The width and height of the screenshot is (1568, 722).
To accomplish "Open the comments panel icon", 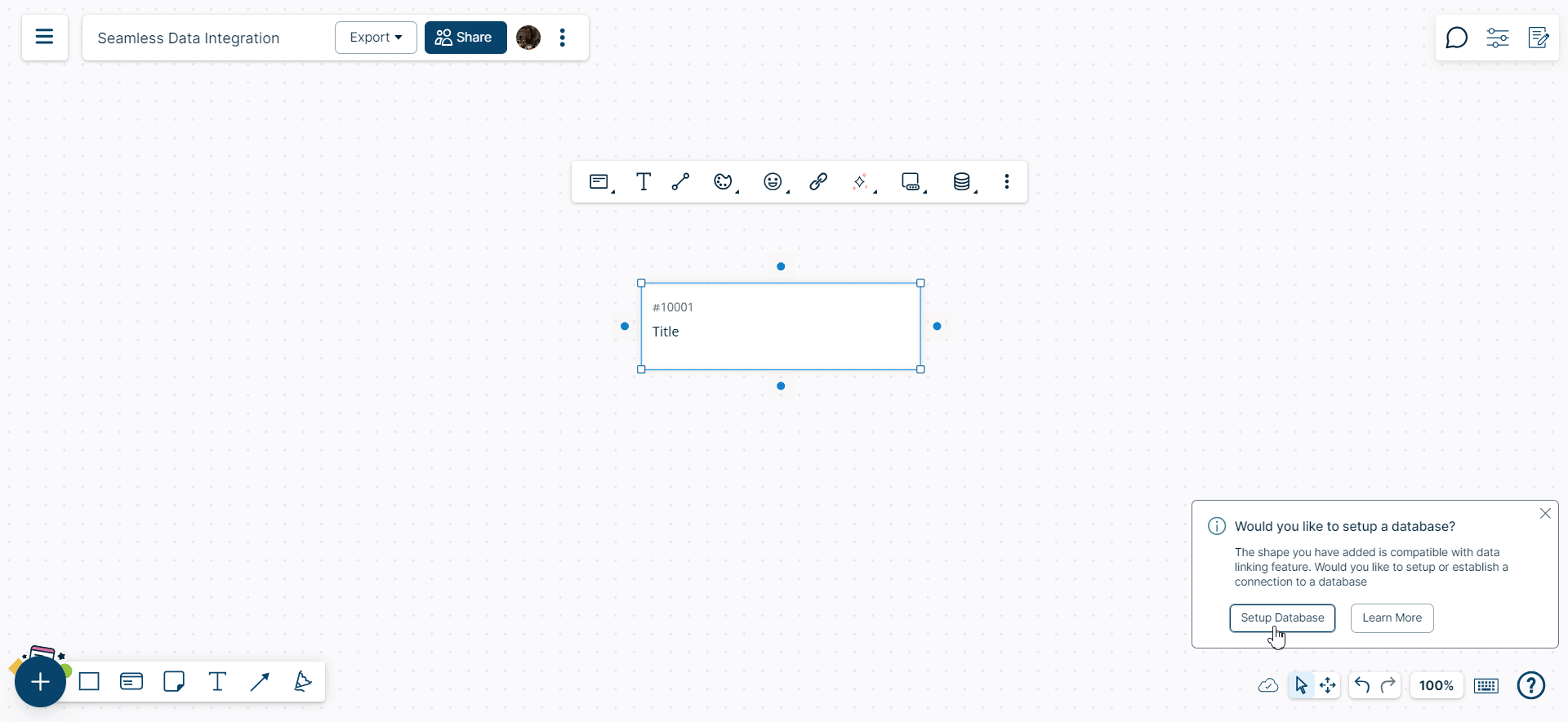I will (x=1456, y=38).
